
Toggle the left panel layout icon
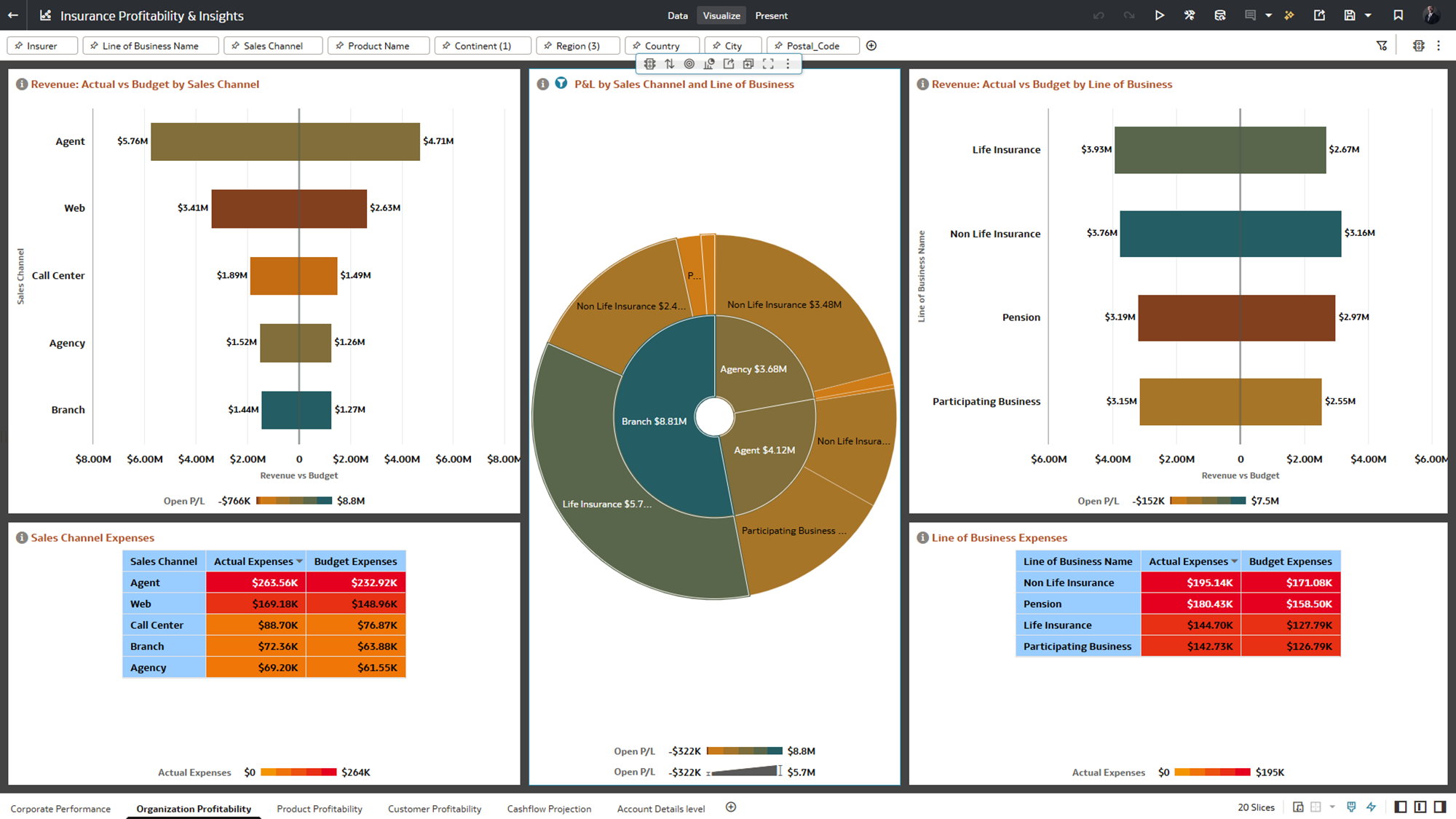(1400, 807)
